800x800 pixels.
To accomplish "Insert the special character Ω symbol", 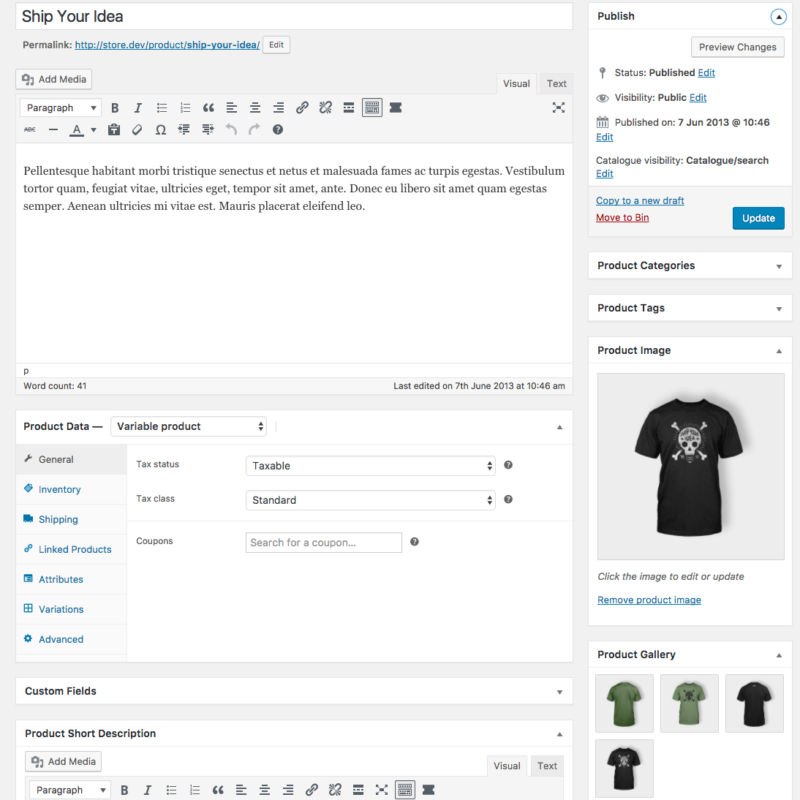I will pos(161,128).
